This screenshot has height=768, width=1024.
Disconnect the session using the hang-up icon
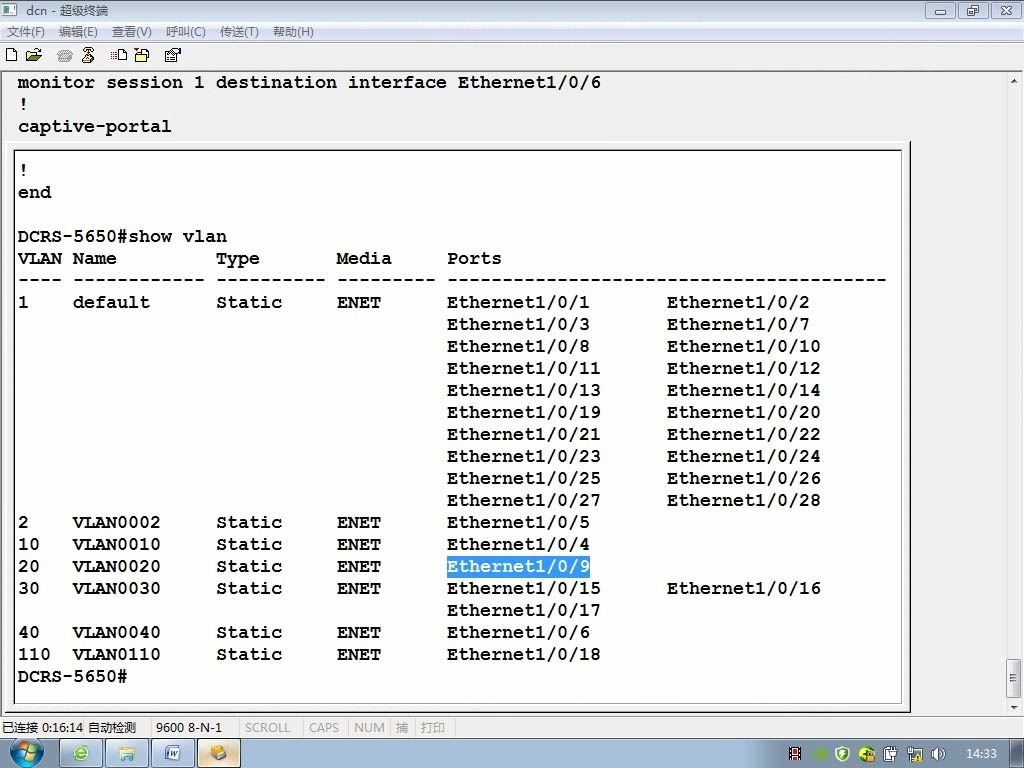tap(88, 56)
